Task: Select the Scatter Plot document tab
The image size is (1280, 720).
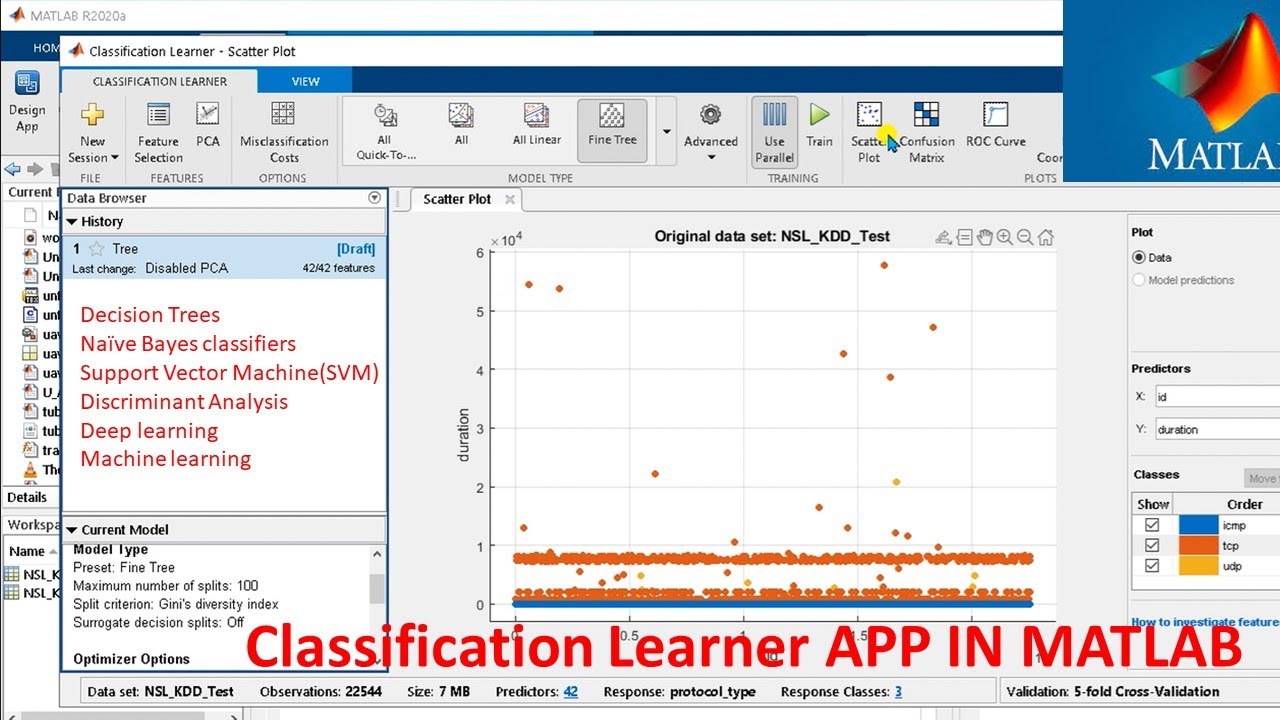Action: pos(457,199)
